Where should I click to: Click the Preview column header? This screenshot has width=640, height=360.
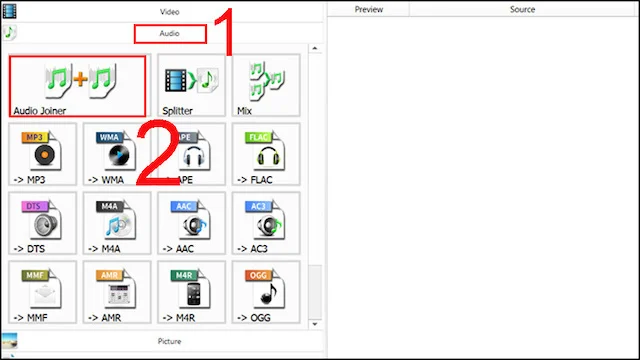tap(369, 9)
